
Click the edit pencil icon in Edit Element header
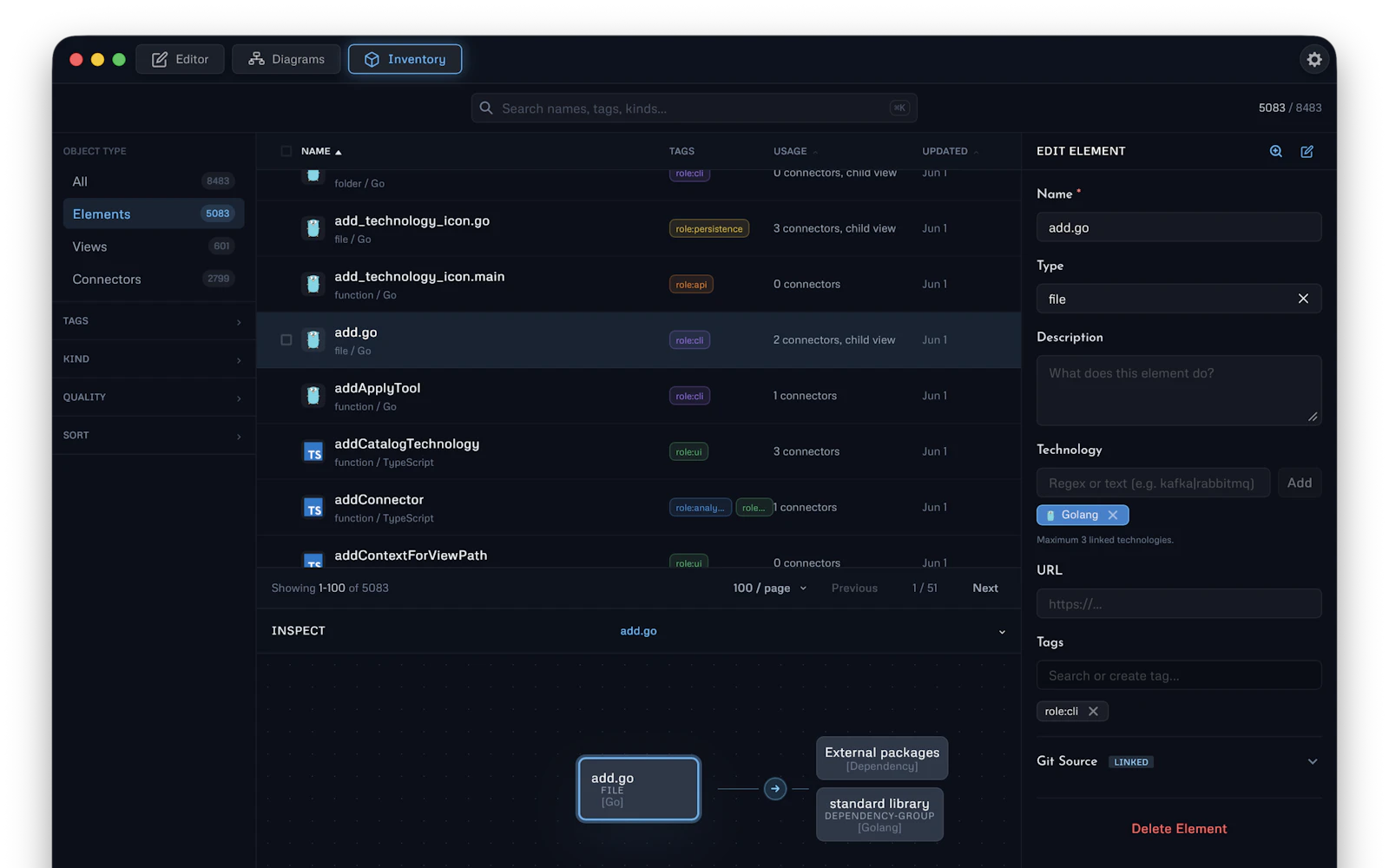coord(1307,151)
